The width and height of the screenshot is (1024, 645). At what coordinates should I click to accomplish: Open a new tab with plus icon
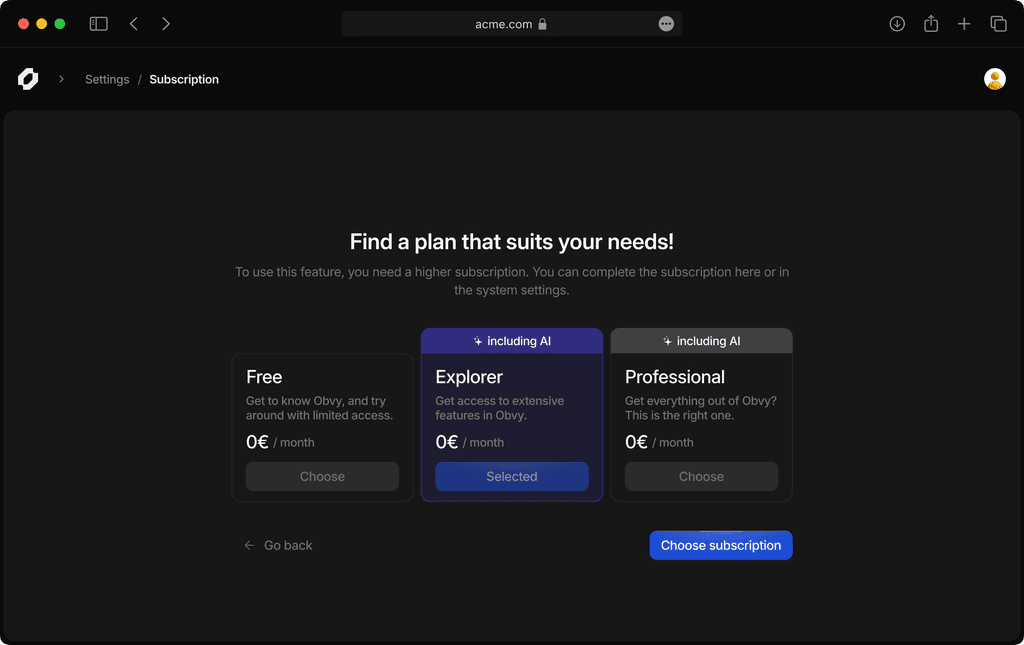(x=964, y=24)
